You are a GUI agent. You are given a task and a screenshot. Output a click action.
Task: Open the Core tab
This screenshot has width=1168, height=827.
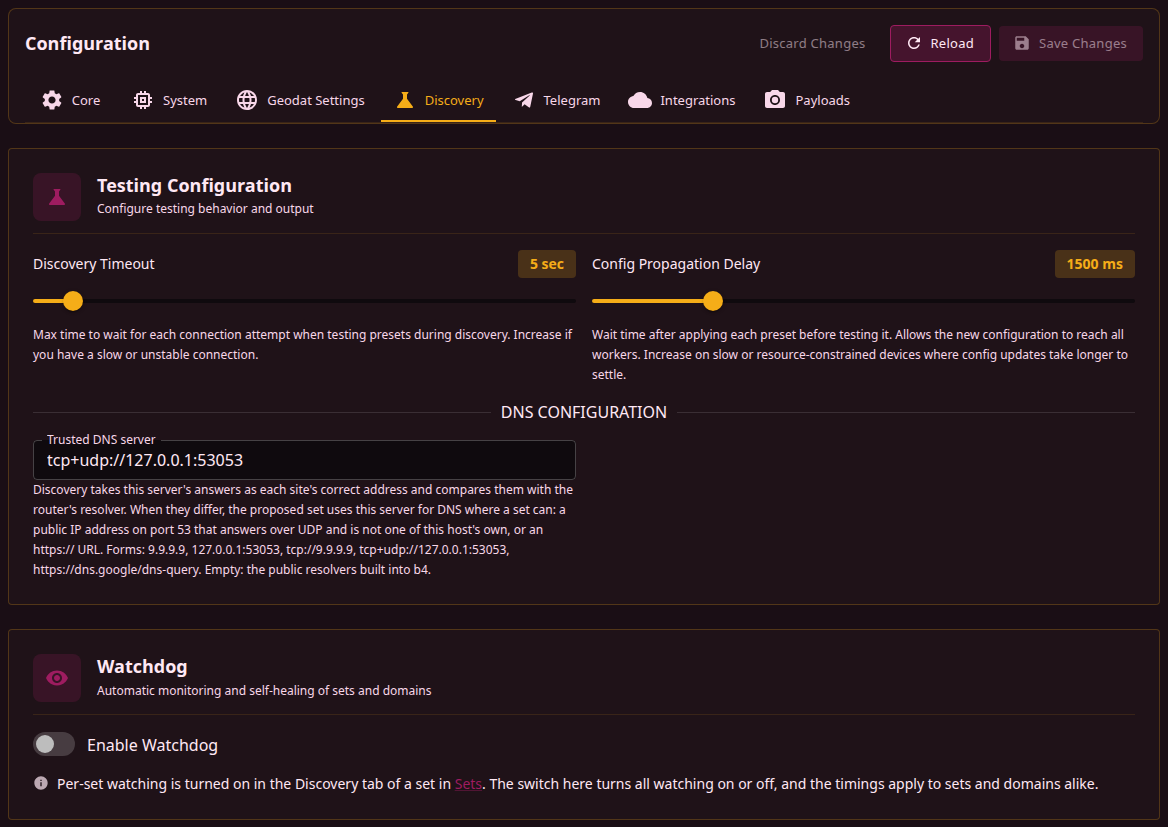tap(72, 101)
